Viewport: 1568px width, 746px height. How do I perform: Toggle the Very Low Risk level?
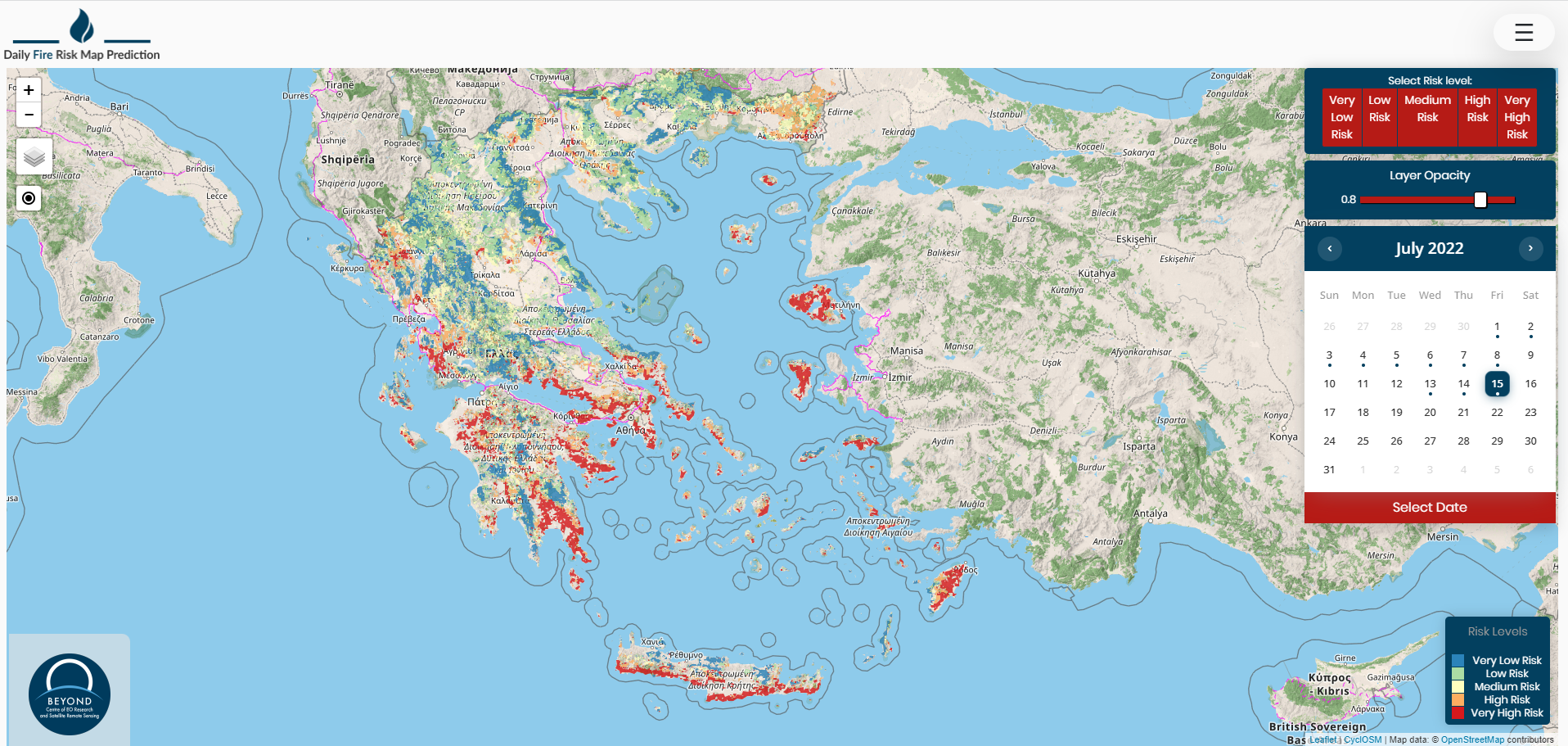(1341, 117)
